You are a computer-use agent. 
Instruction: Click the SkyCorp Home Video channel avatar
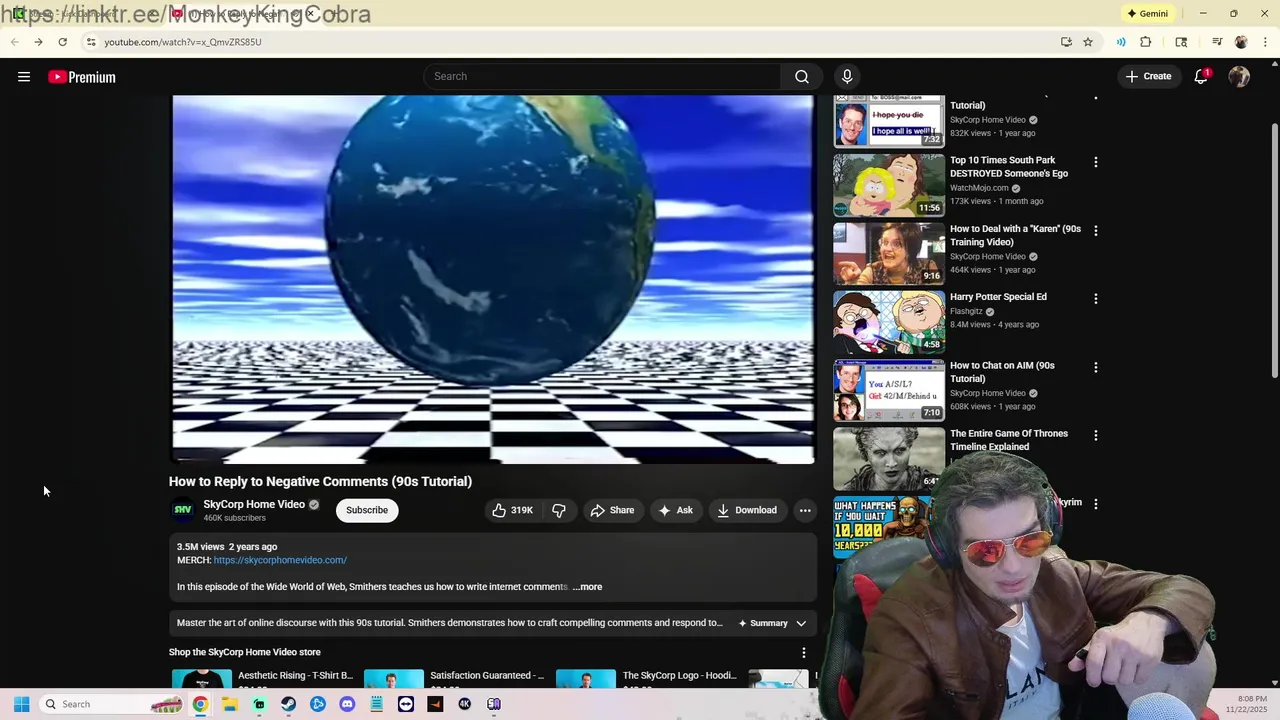click(183, 510)
